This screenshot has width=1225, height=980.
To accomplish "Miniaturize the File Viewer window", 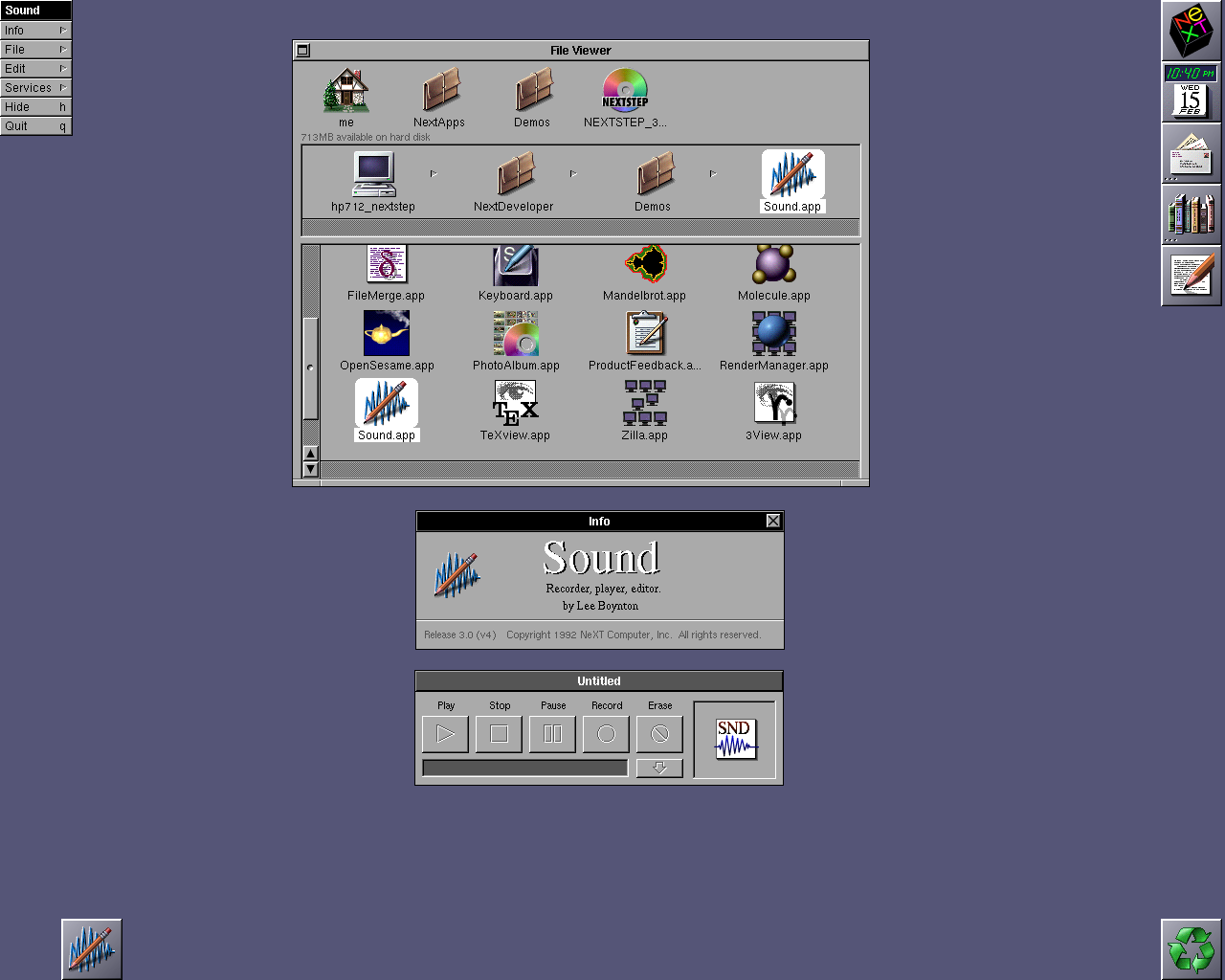I will pos(303,51).
